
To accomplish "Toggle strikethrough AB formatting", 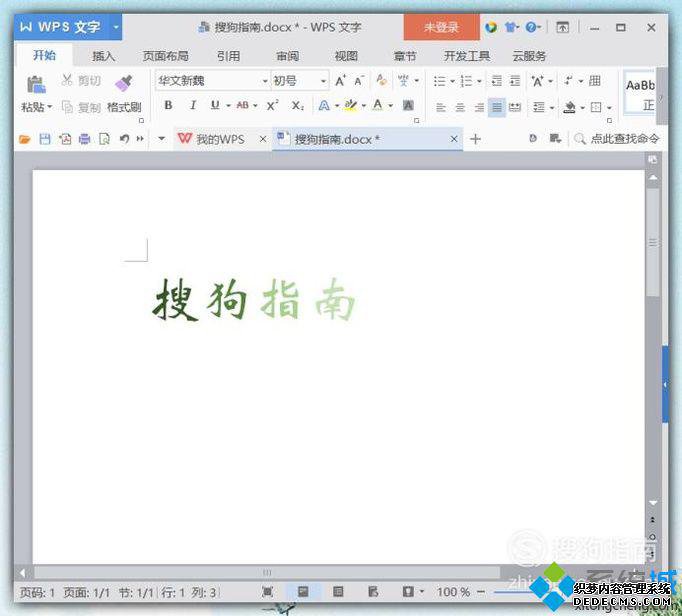I will 243,105.
